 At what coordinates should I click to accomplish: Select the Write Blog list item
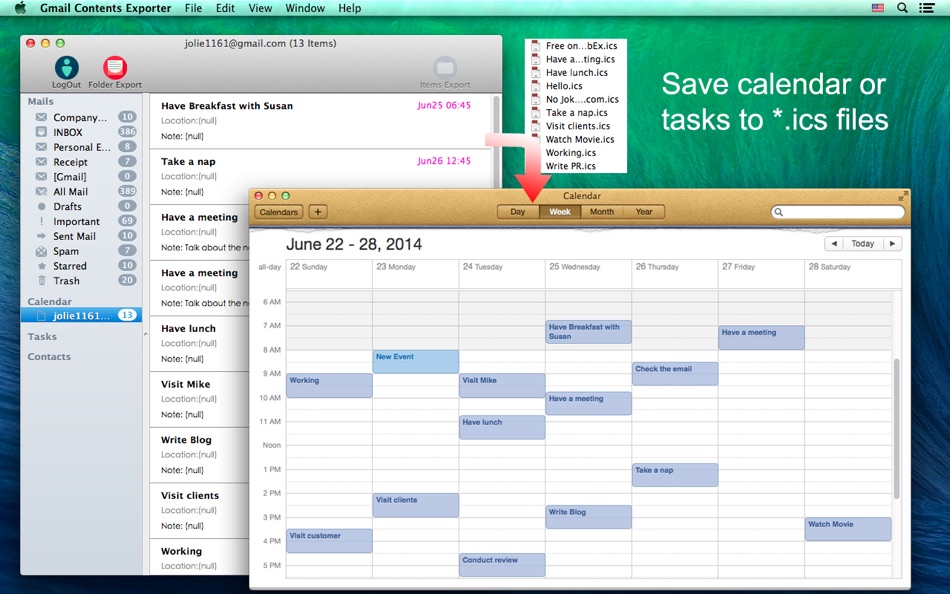pos(199,455)
